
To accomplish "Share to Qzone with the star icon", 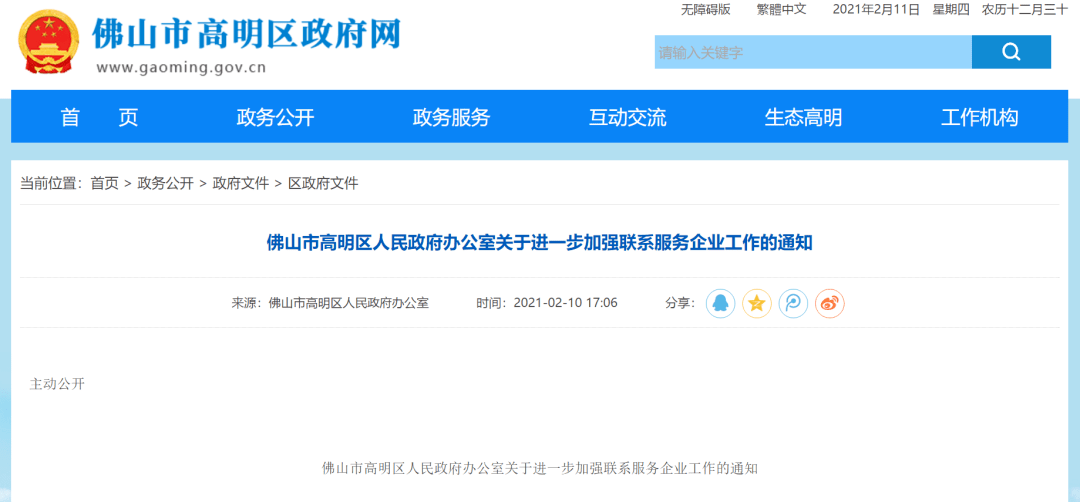I will coord(757,303).
